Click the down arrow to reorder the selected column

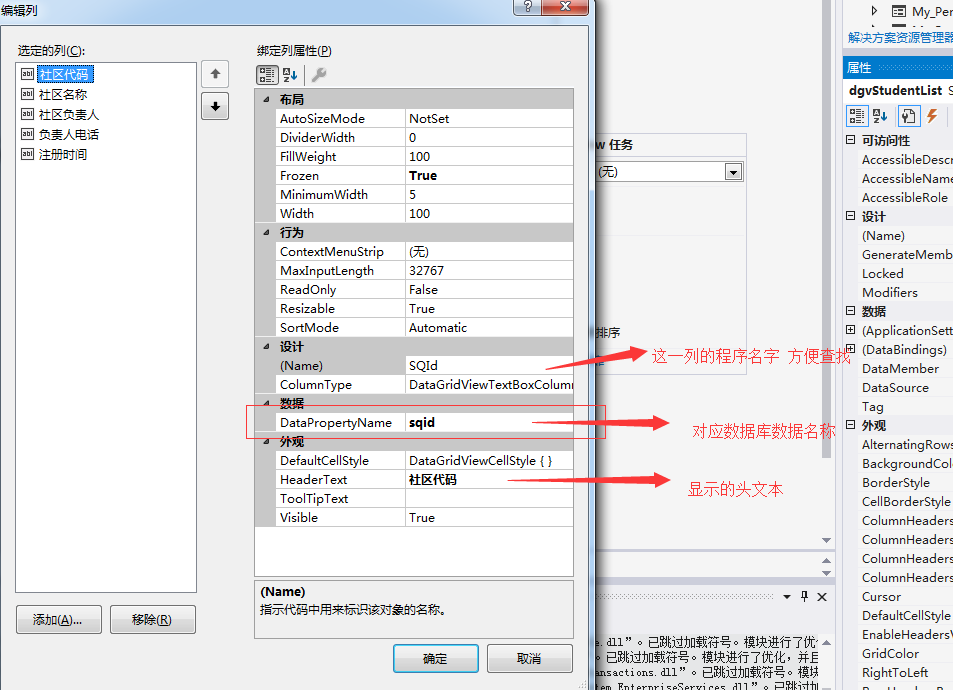[x=214, y=106]
